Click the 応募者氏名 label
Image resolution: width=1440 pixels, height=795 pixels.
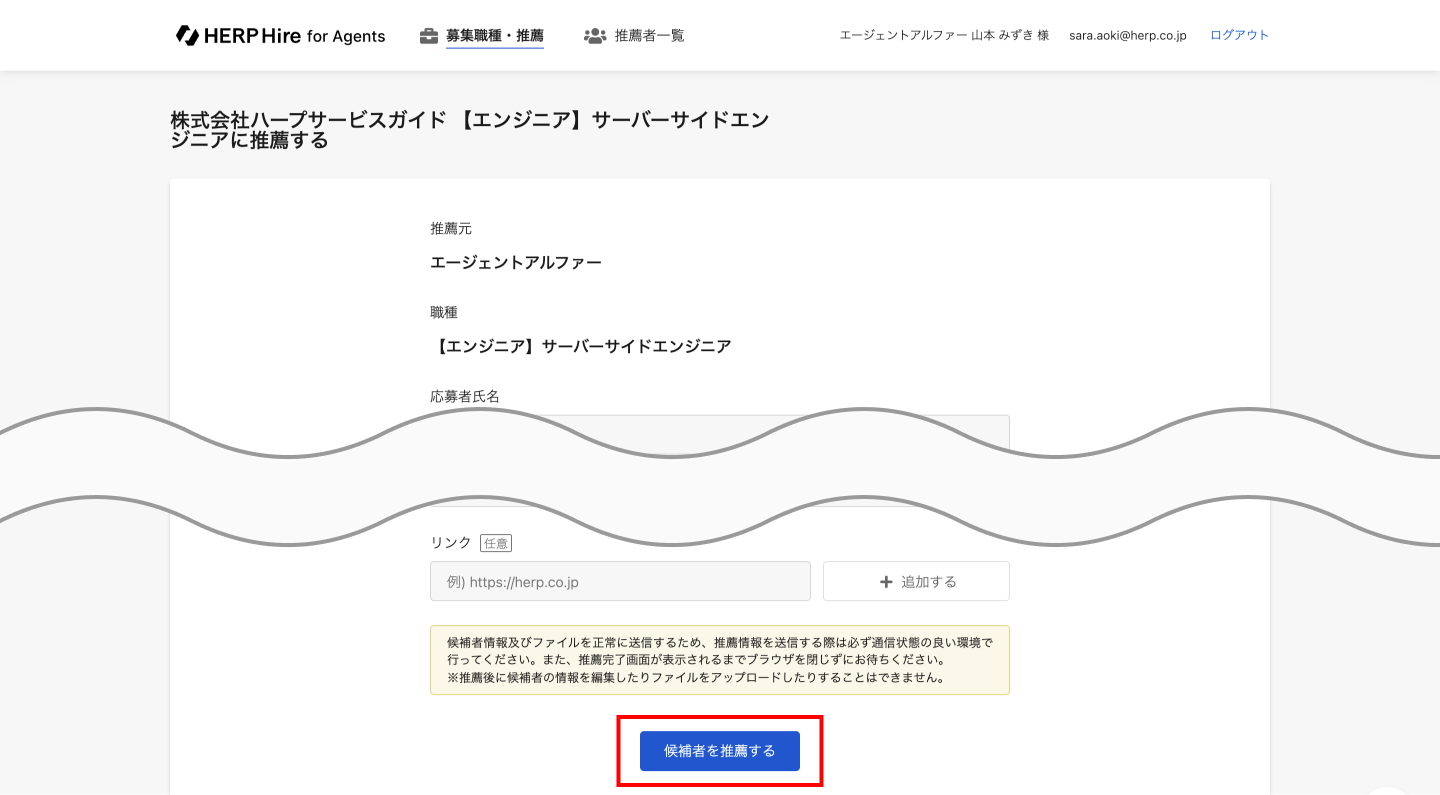465,396
